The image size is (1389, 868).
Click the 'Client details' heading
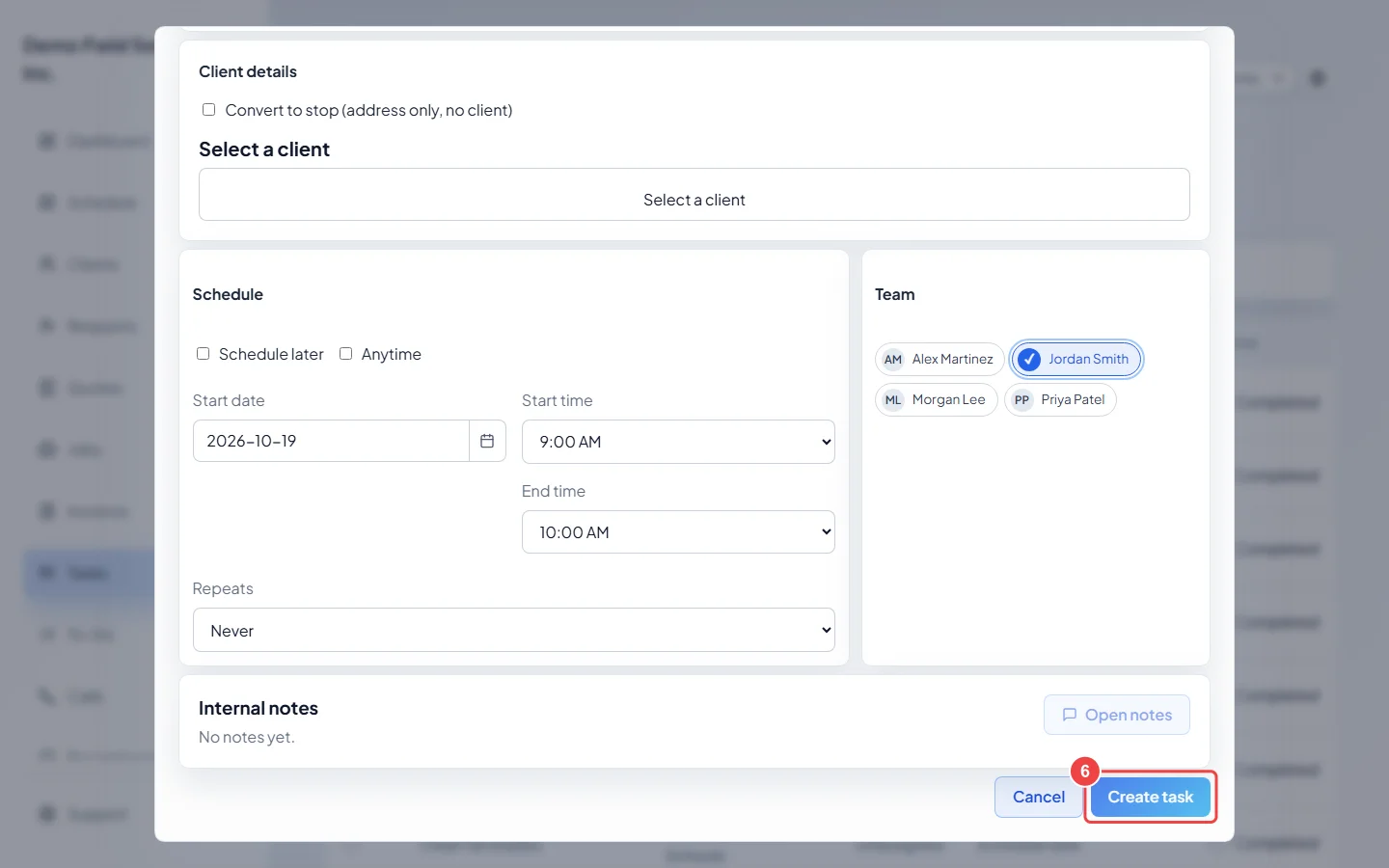click(248, 72)
